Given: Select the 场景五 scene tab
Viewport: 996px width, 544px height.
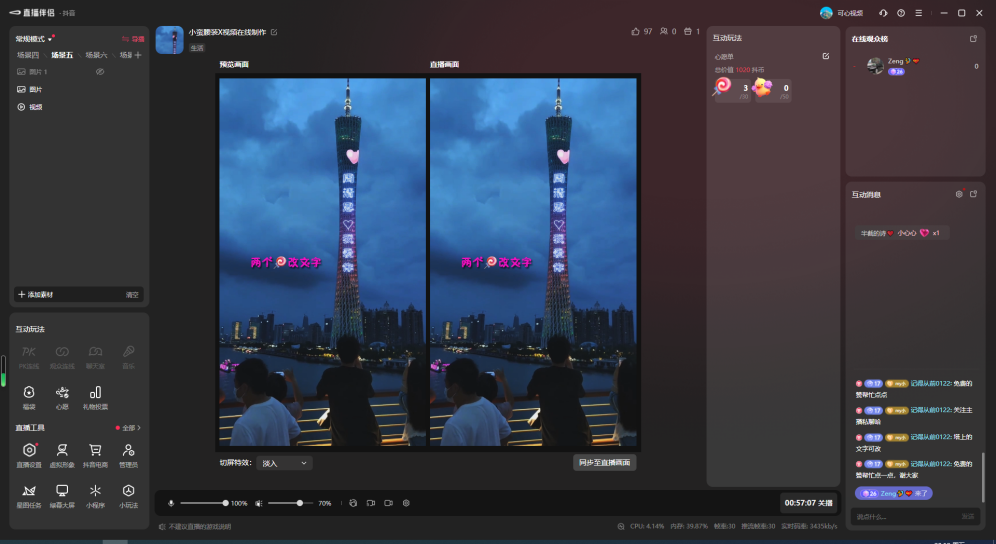Looking at the screenshot, I should pos(62,55).
